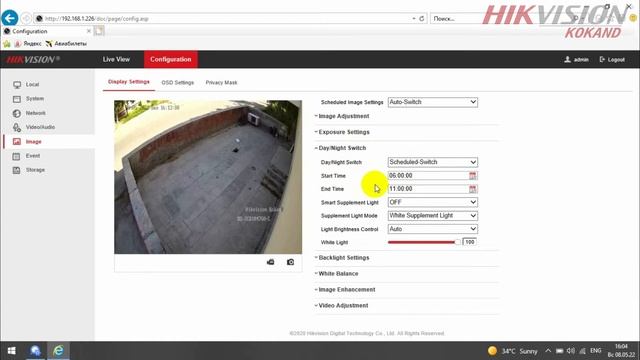Viewport: 640px width, 360px height.
Task: Click the Авиабилеты bookmark link
Action: click(66, 44)
